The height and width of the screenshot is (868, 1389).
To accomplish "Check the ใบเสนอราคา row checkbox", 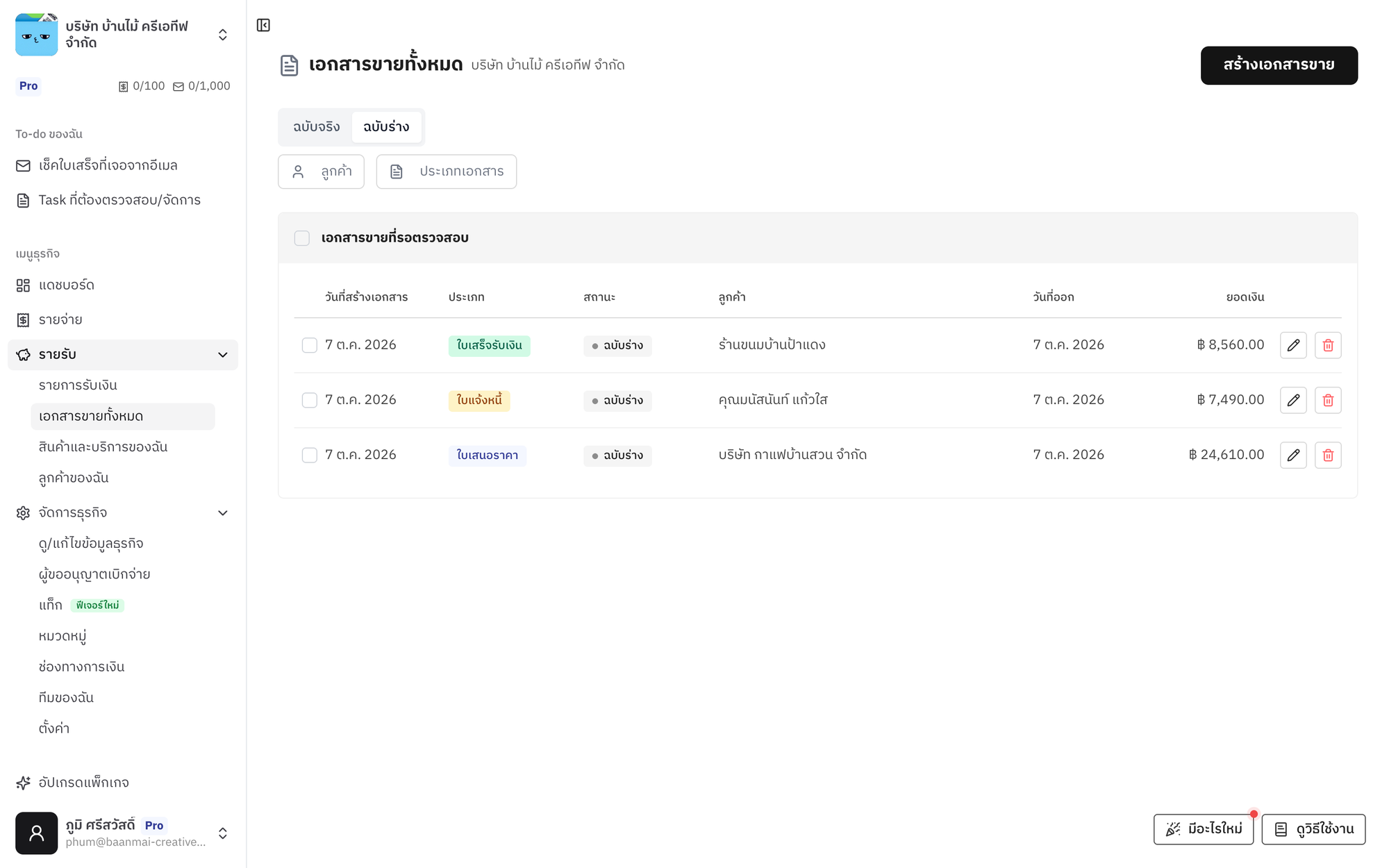I will pyautogui.click(x=310, y=455).
